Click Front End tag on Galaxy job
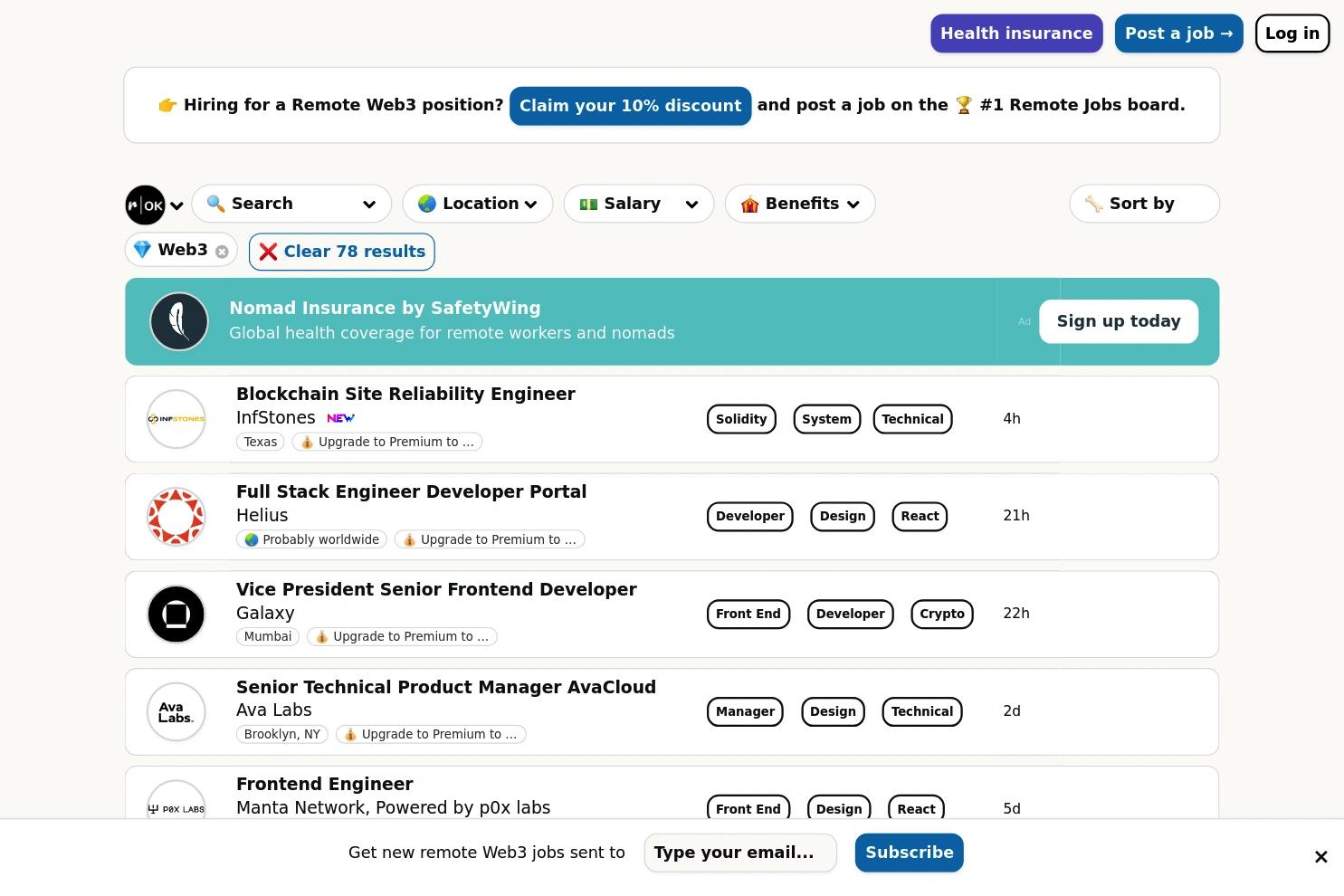 (748, 614)
